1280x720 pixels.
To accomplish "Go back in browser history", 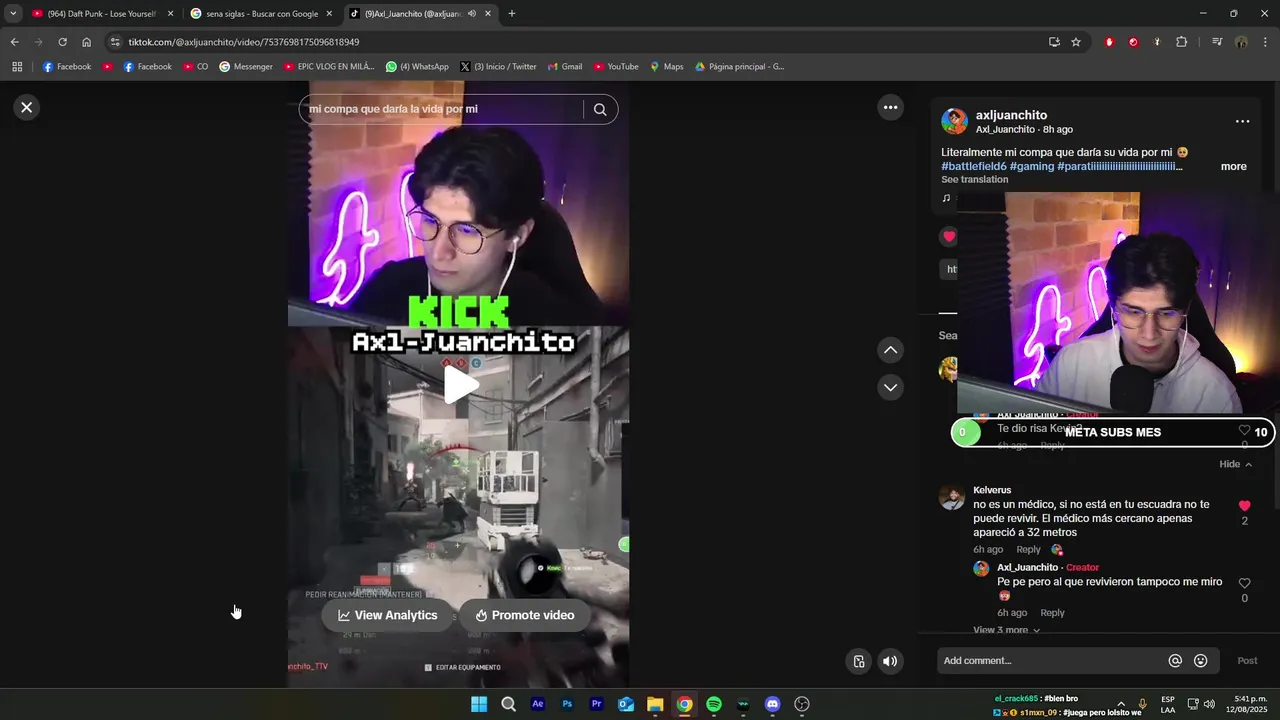I will point(14,42).
